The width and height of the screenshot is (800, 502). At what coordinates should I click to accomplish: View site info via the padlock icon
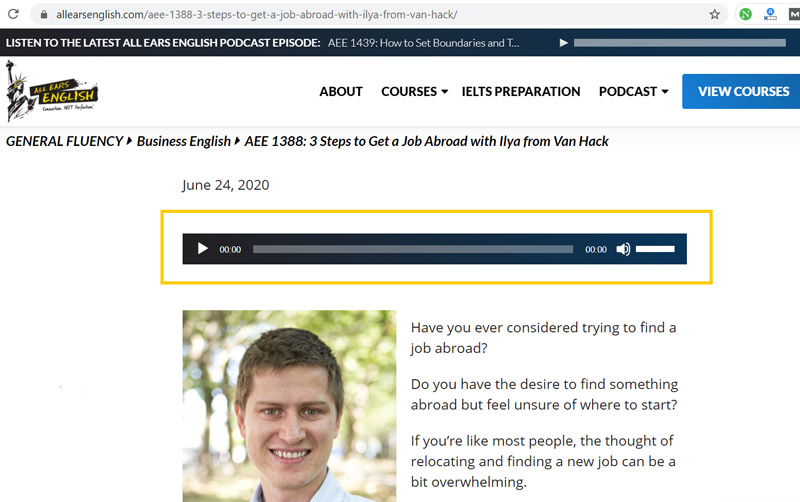pyautogui.click(x=42, y=15)
